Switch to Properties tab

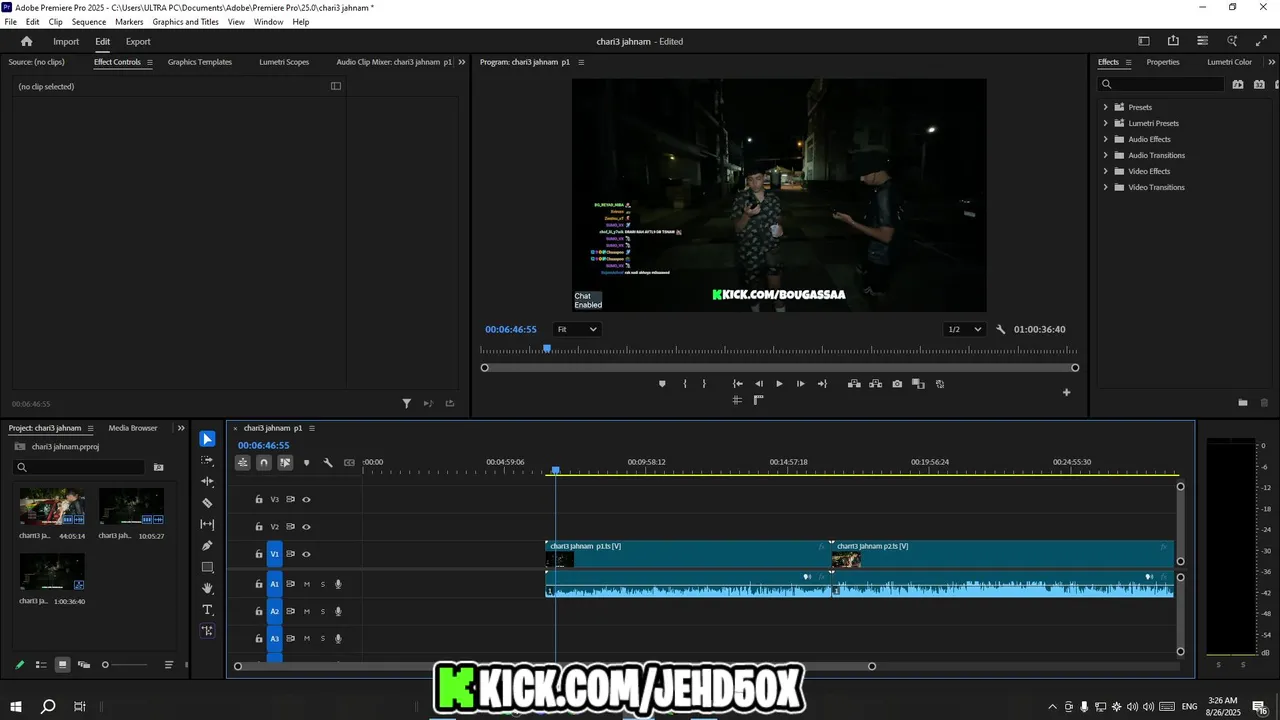point(1163,62)
